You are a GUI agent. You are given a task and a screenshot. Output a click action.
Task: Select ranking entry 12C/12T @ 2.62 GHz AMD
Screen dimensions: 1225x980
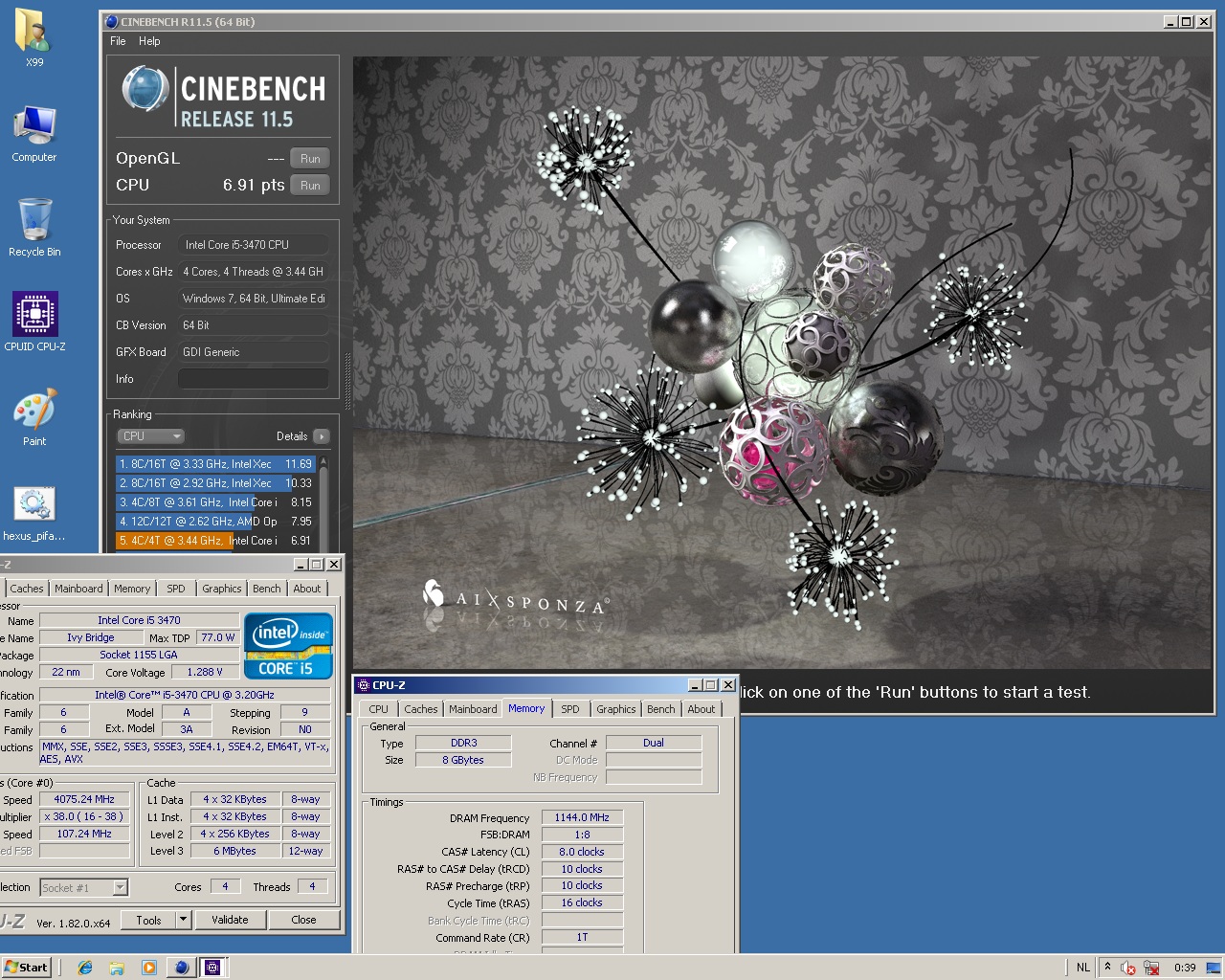(215, 522)
